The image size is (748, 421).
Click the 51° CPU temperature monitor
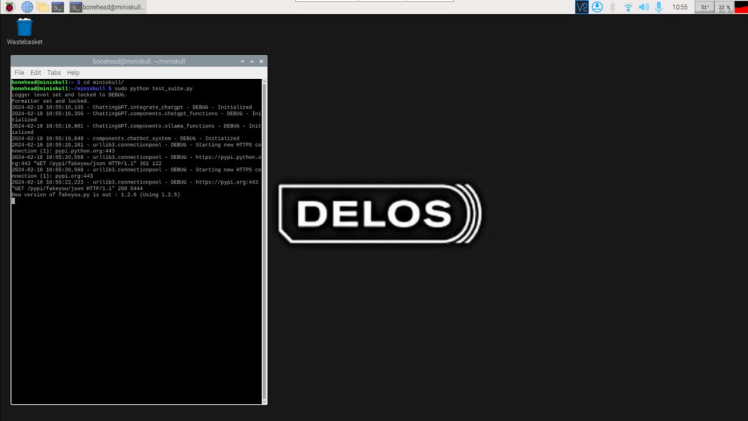[x=705, y=7]
